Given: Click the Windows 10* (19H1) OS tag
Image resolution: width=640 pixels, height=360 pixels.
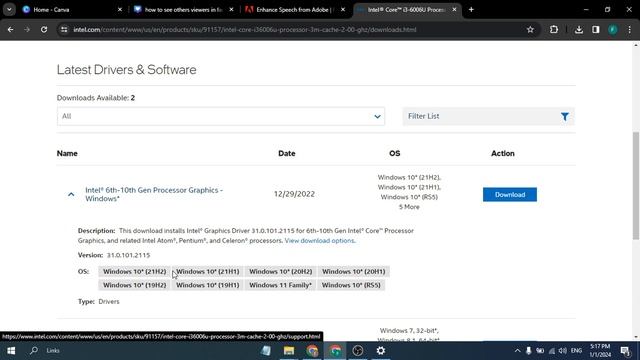Looking at the screenshot, I should coord(208,285).
